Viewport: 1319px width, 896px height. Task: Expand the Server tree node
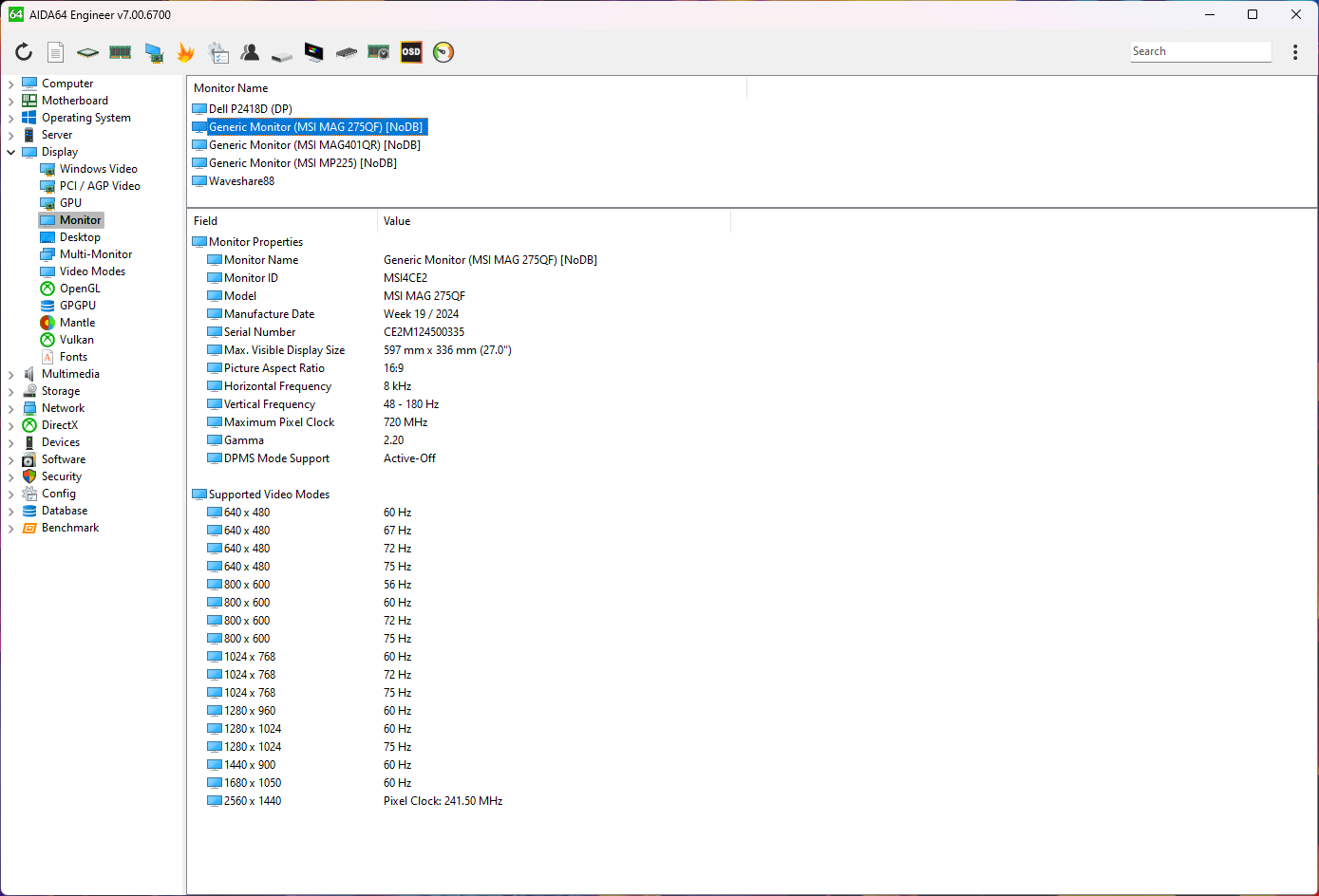pos(10,135)
